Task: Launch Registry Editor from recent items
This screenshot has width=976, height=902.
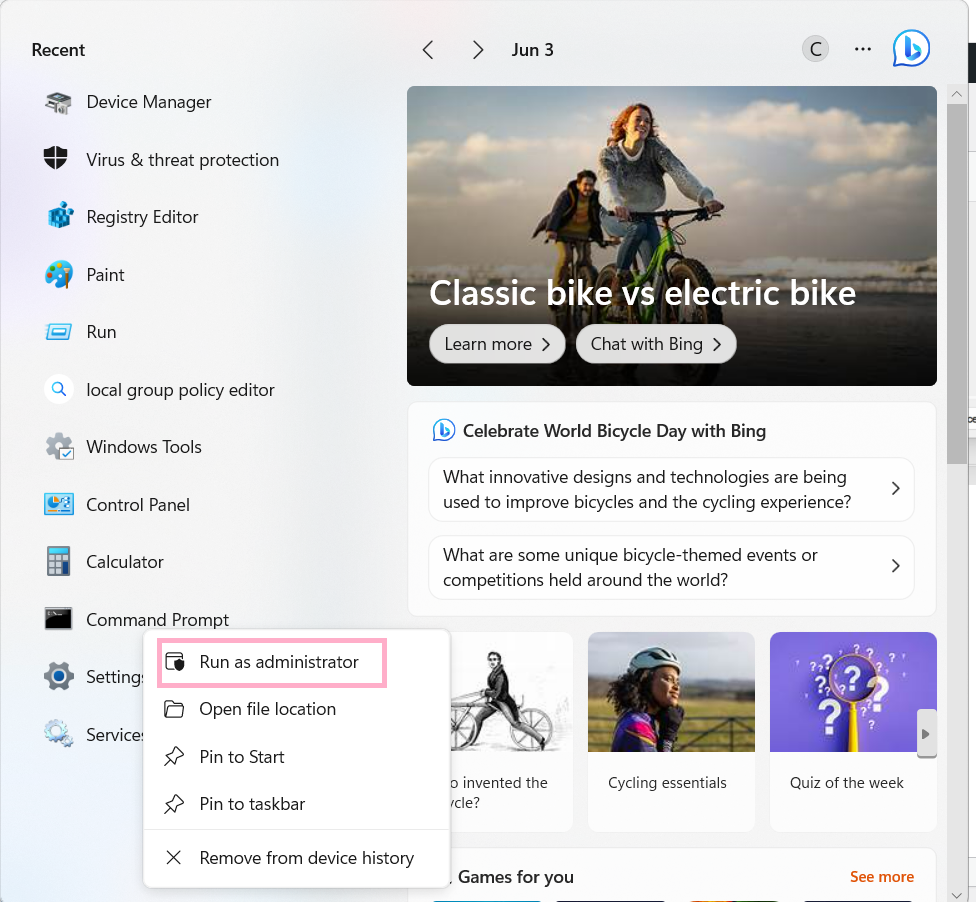Action: tap(142, 217)
